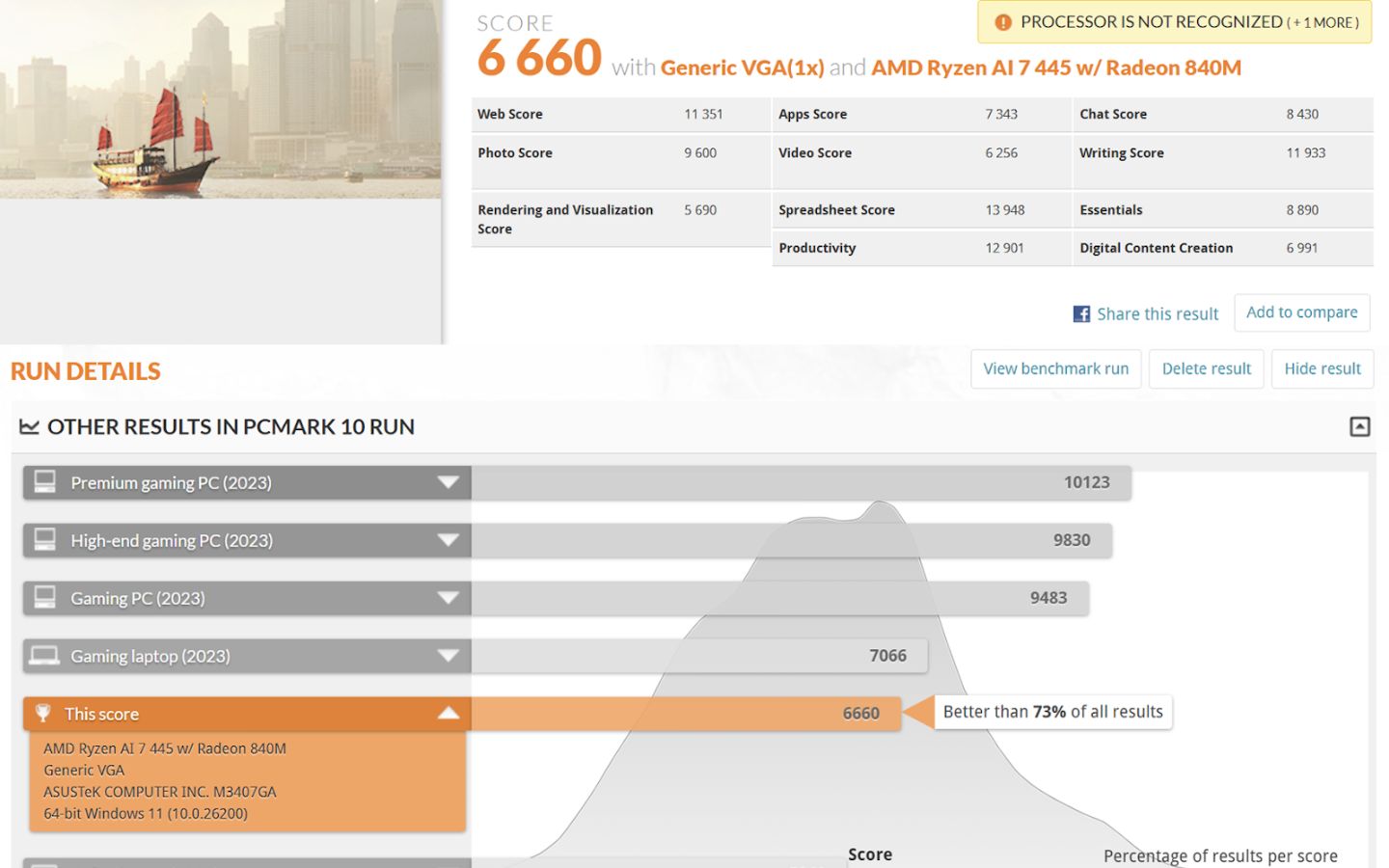Click the Web Score value 11 351
1389x868 pixels.
tap(703, 114)
